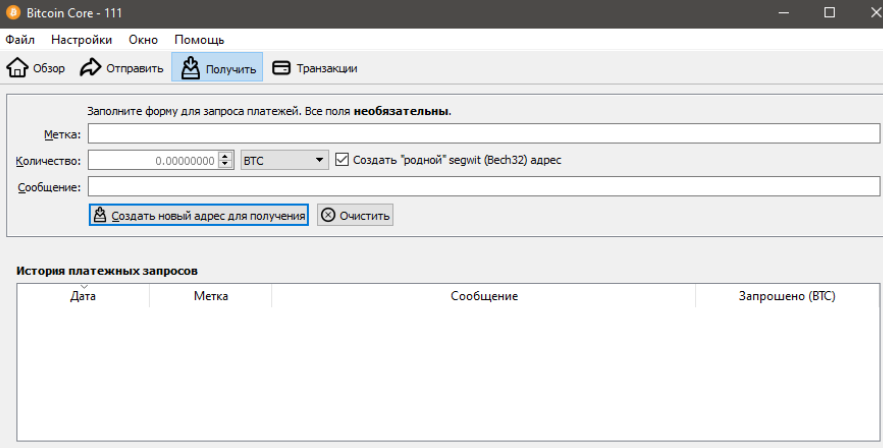The width and height of the screenshot is (883, 448).
Task: Open the Транзакции (Transactions) tab
Action: click(x=314, y=68)
